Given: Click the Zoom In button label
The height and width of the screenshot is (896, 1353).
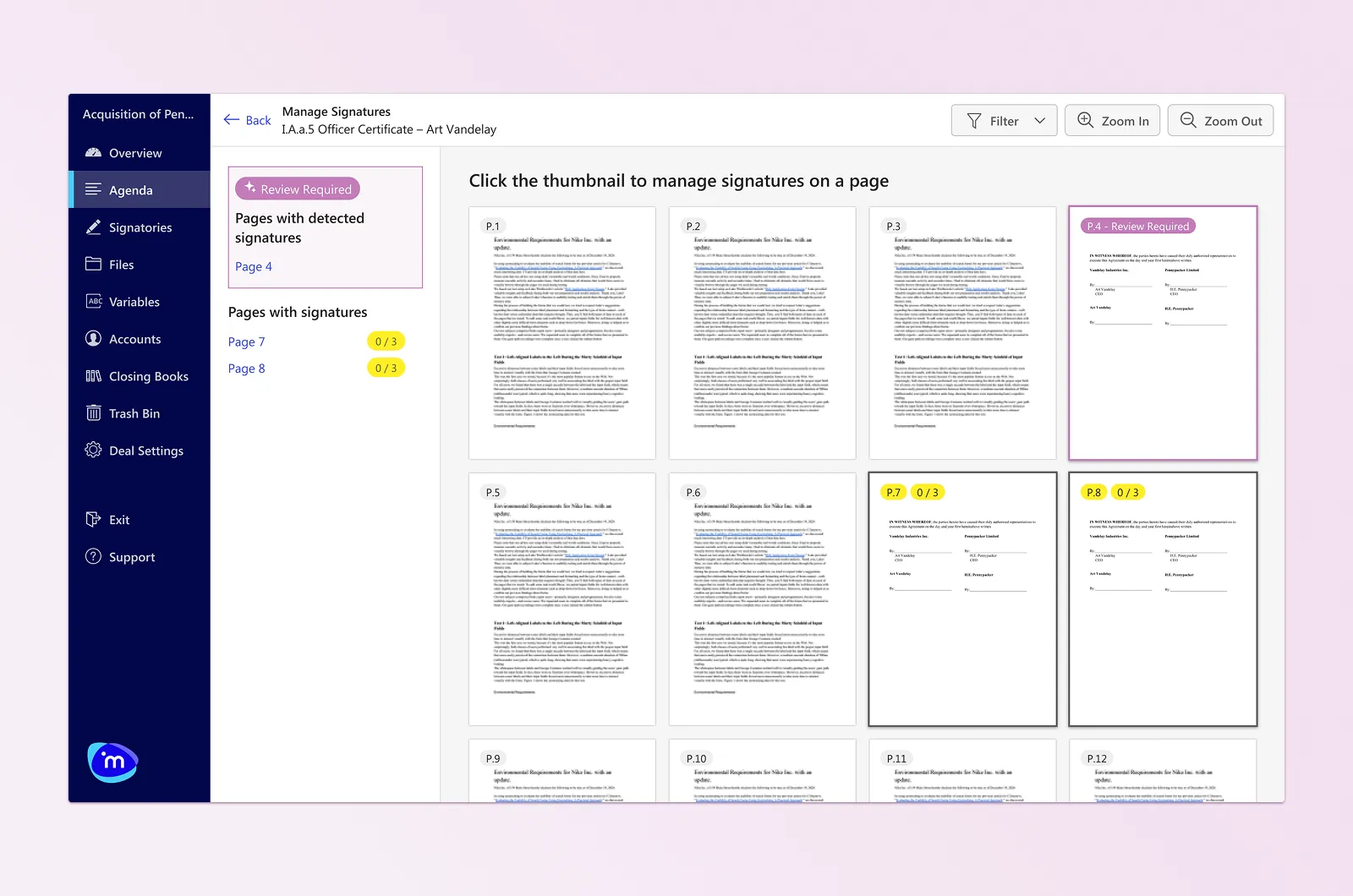Looking at the screenshot, I should [1125, 121].
